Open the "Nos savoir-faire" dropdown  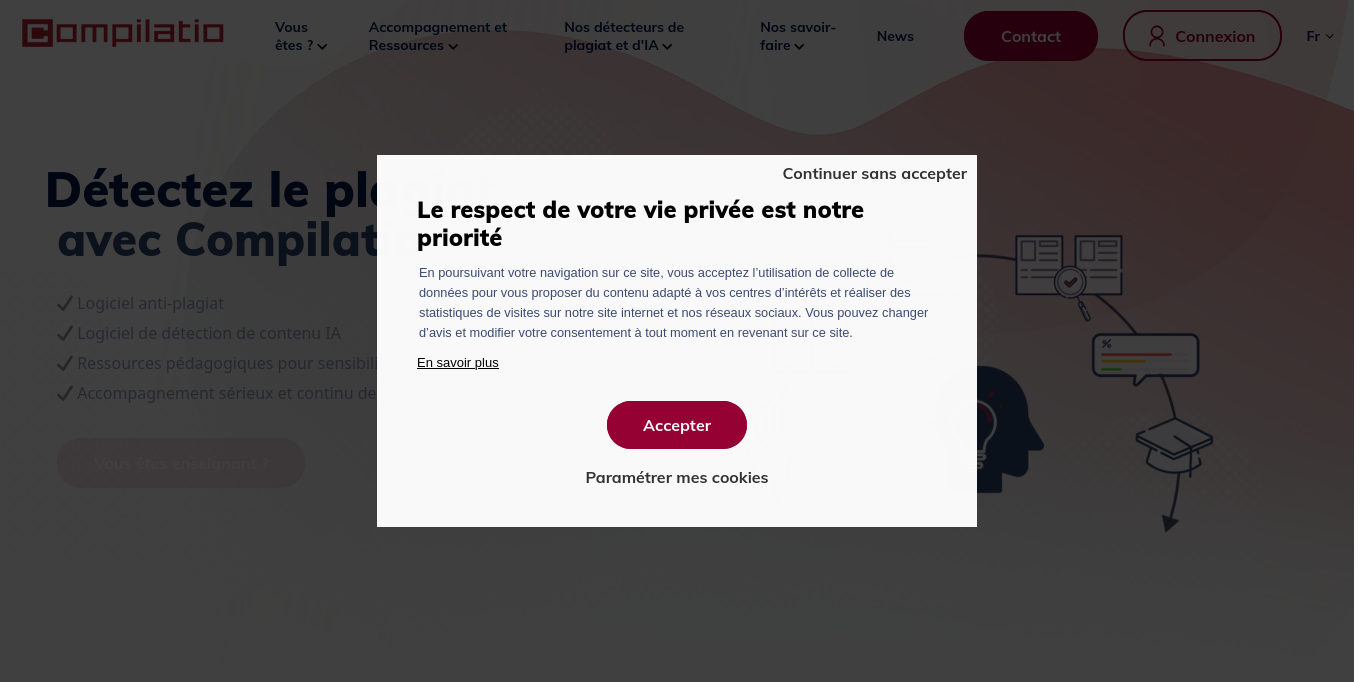coord(797,36)
